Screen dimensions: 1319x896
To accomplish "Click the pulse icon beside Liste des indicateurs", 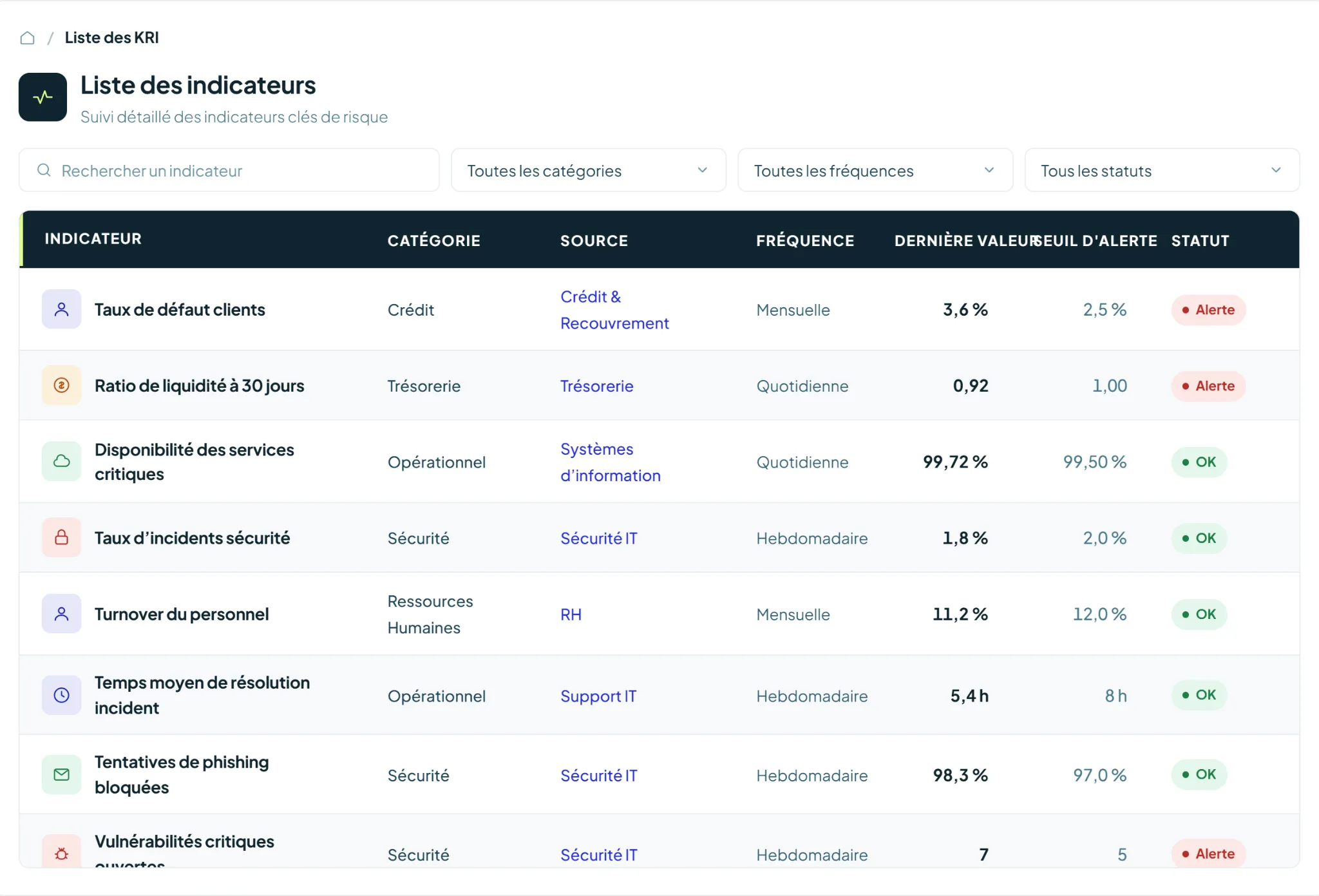I will pos(43,97).
